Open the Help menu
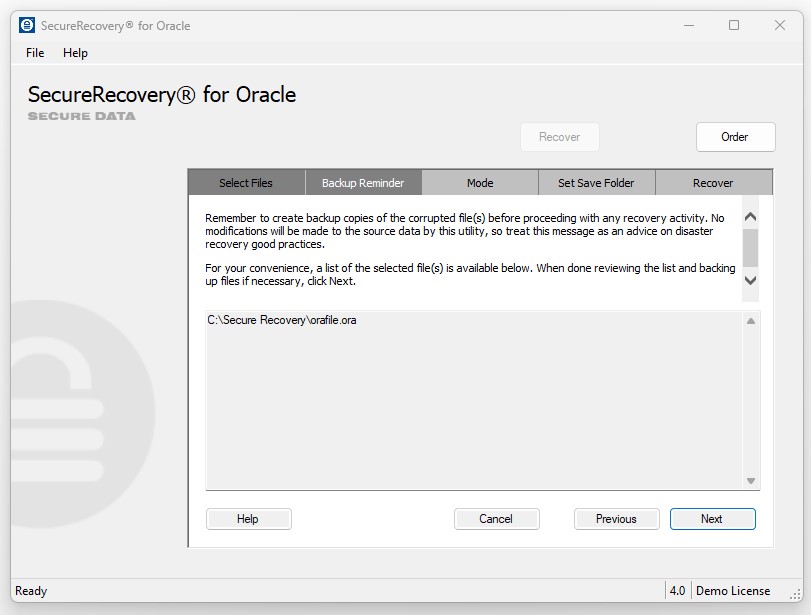Viewport: 811px width, 615px height. [x=75, y=53]
